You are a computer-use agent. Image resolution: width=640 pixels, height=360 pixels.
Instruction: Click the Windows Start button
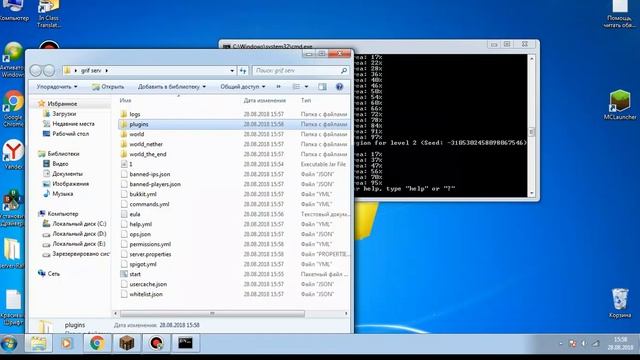pos(9,344)
